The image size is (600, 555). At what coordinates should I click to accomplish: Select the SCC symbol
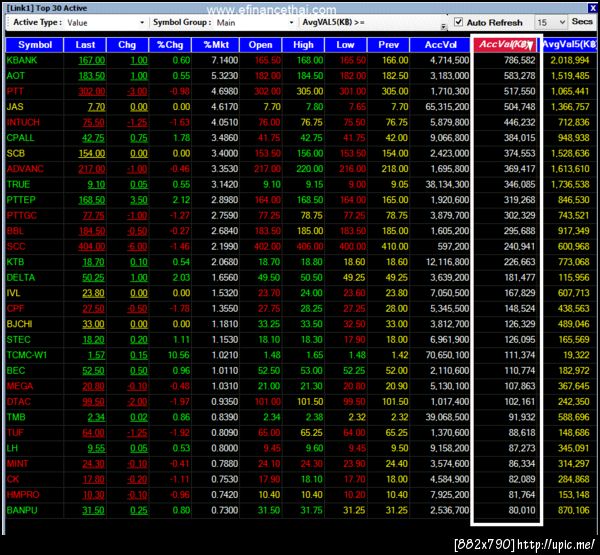click(16, 246)
